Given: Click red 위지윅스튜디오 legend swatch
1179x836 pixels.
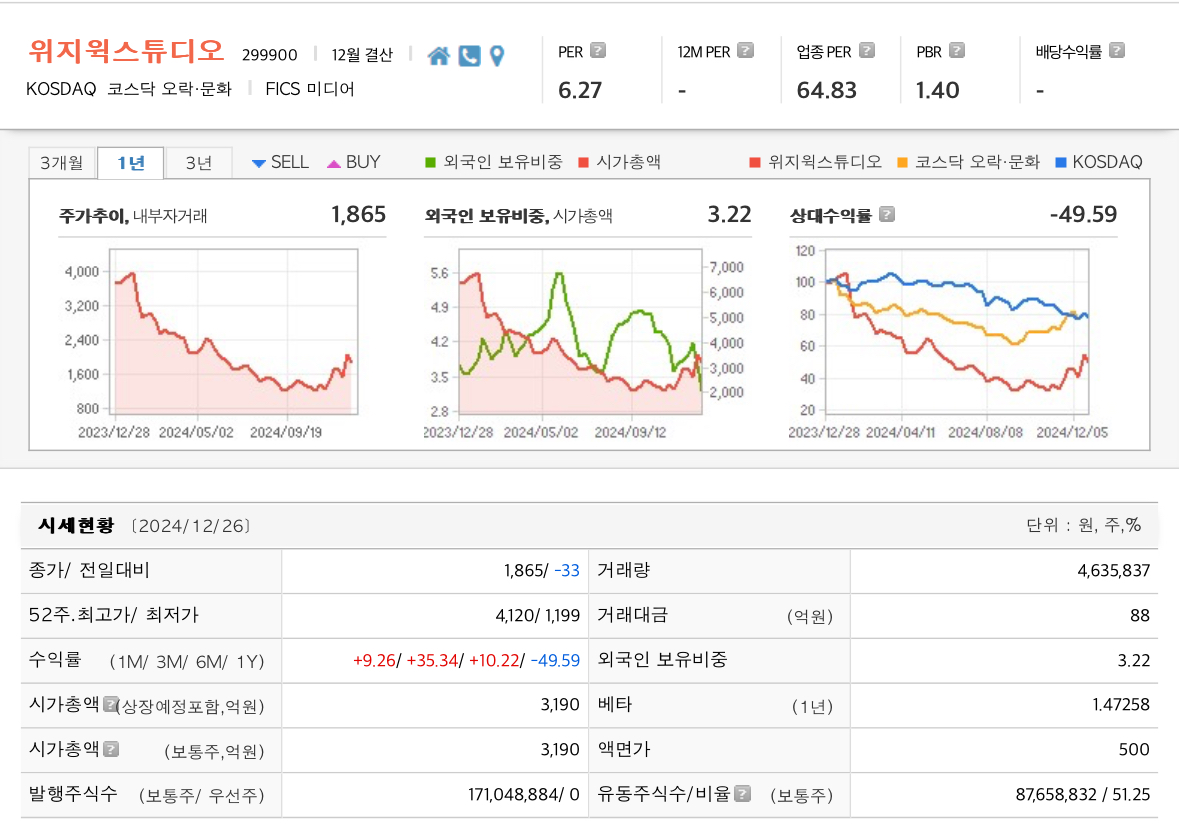Looking at the screenshot, I should pyautogui.click(x=755, y=162).
